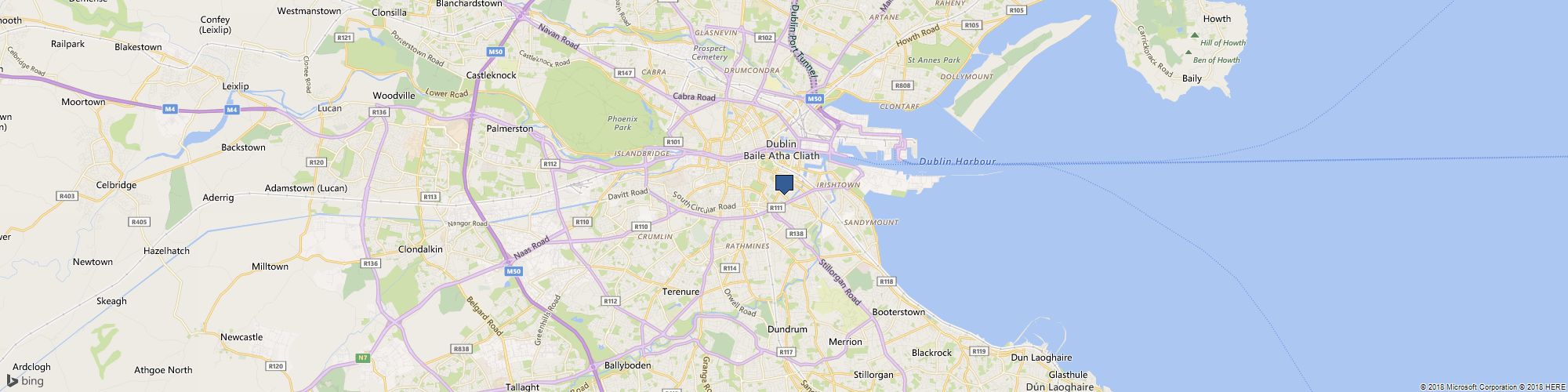Click the Dun Laoghaire place name
Viewport: 1568px width, 392px height.
(x=1041, y=358)
